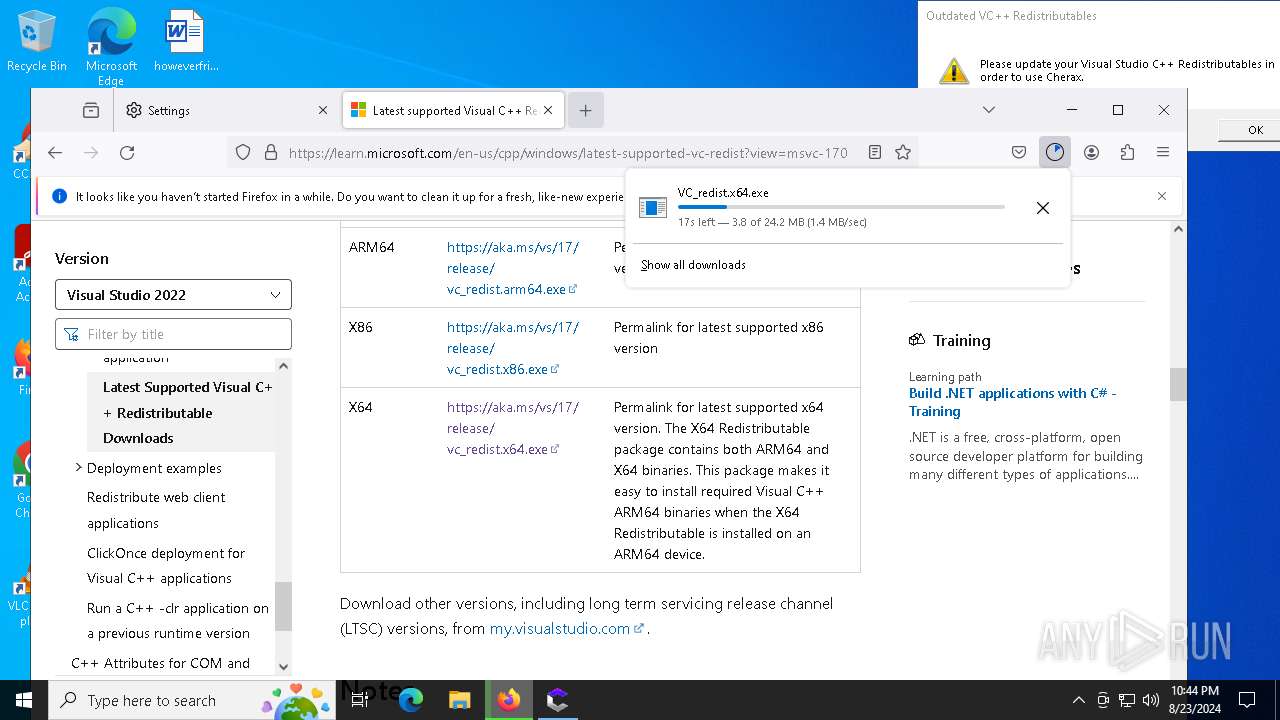This screenshot has width=1280, height=720.
Task: Bookmark this page with the star
Action: coord(903,153)
